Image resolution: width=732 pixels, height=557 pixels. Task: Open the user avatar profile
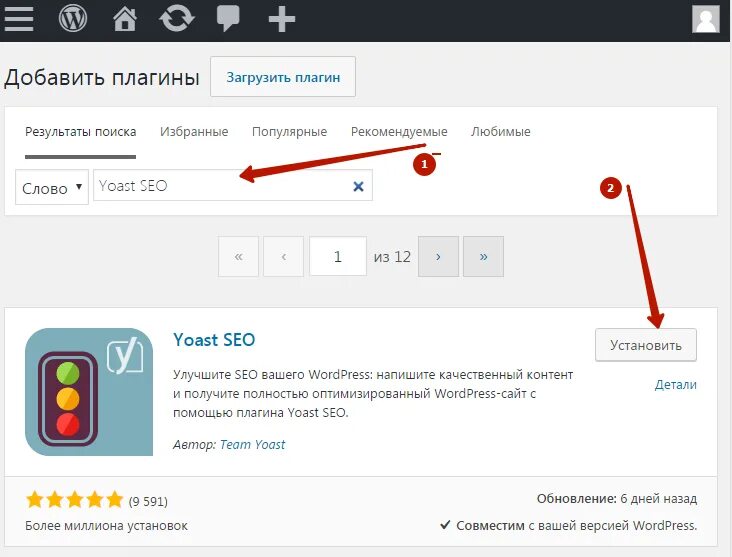[x=705, y=19]
